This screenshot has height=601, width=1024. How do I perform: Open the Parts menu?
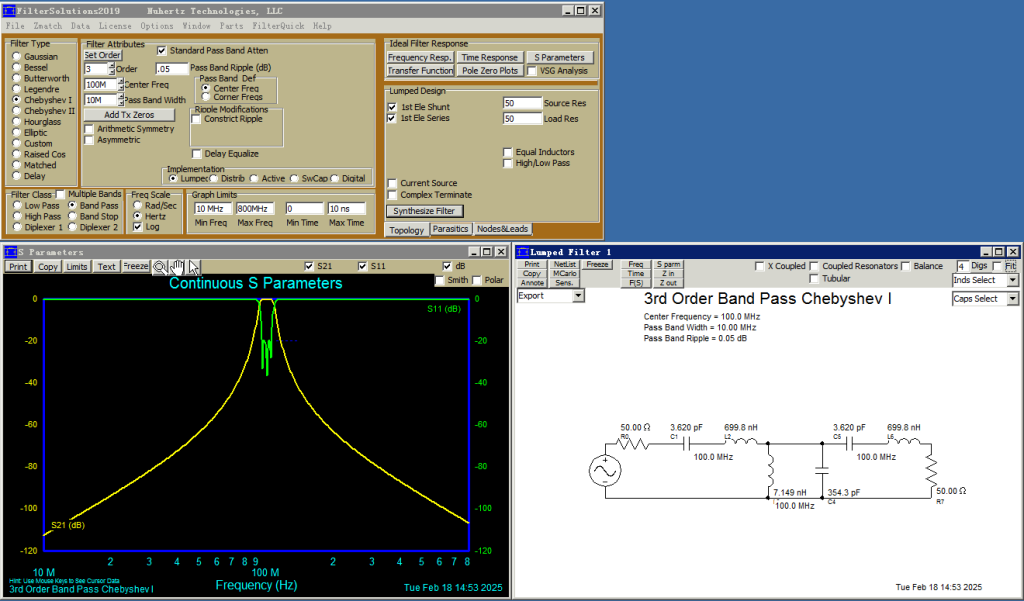coord(231,26)
